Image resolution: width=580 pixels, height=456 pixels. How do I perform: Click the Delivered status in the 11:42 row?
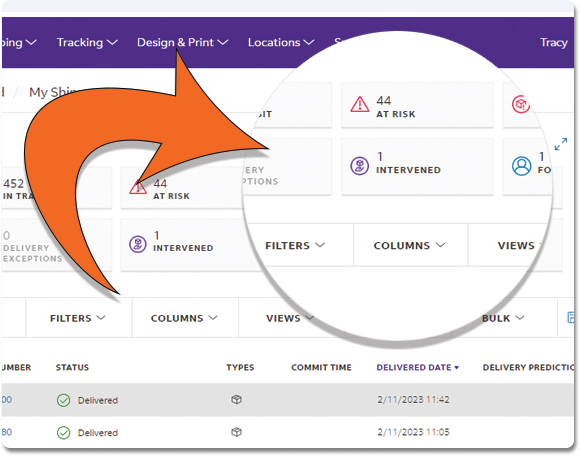98,400
